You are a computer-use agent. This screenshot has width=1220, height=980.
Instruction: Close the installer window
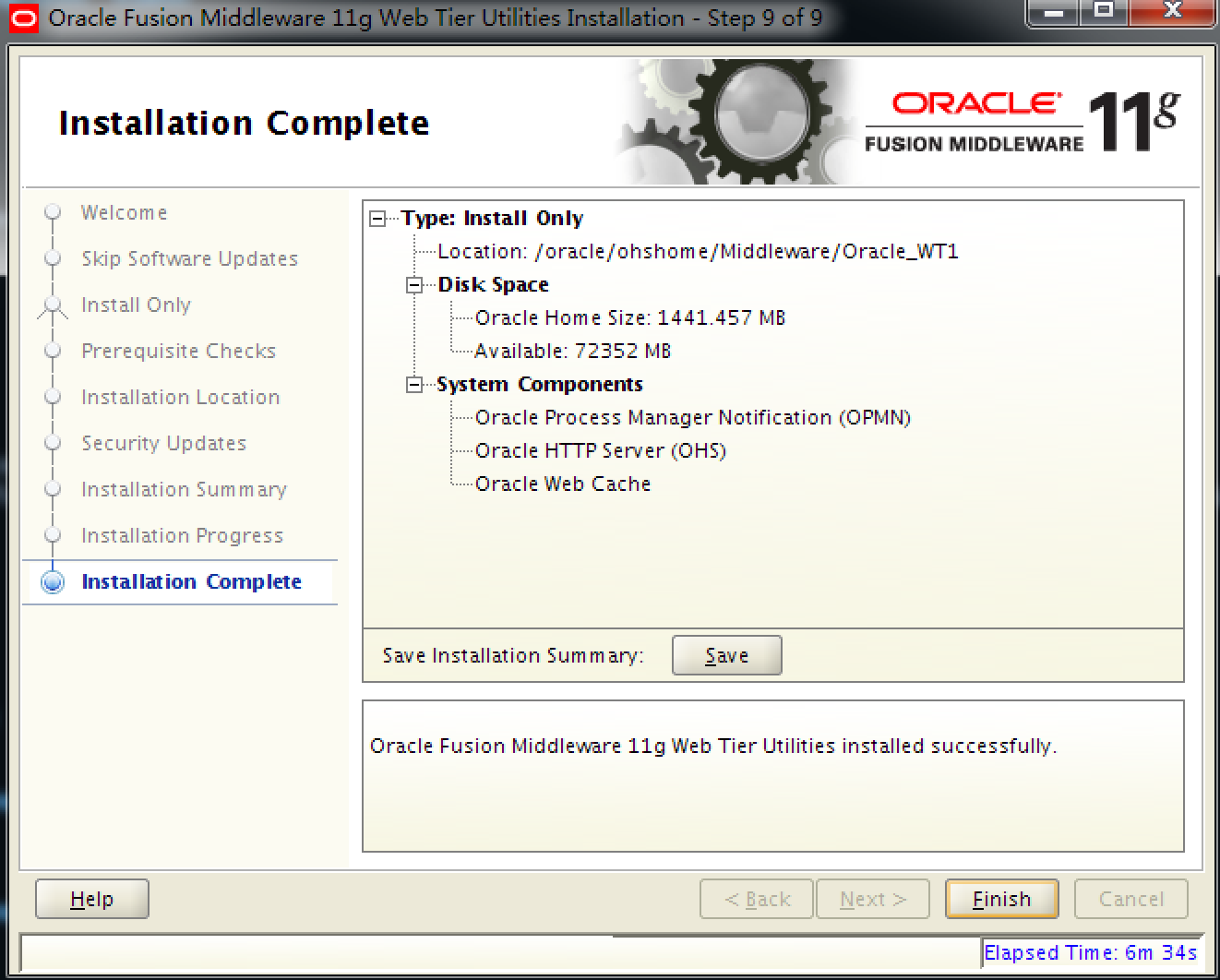1172,13
